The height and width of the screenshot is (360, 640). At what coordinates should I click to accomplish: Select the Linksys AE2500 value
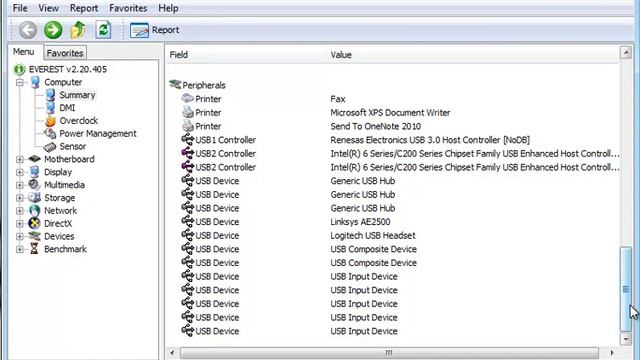[x=360, y=222]
